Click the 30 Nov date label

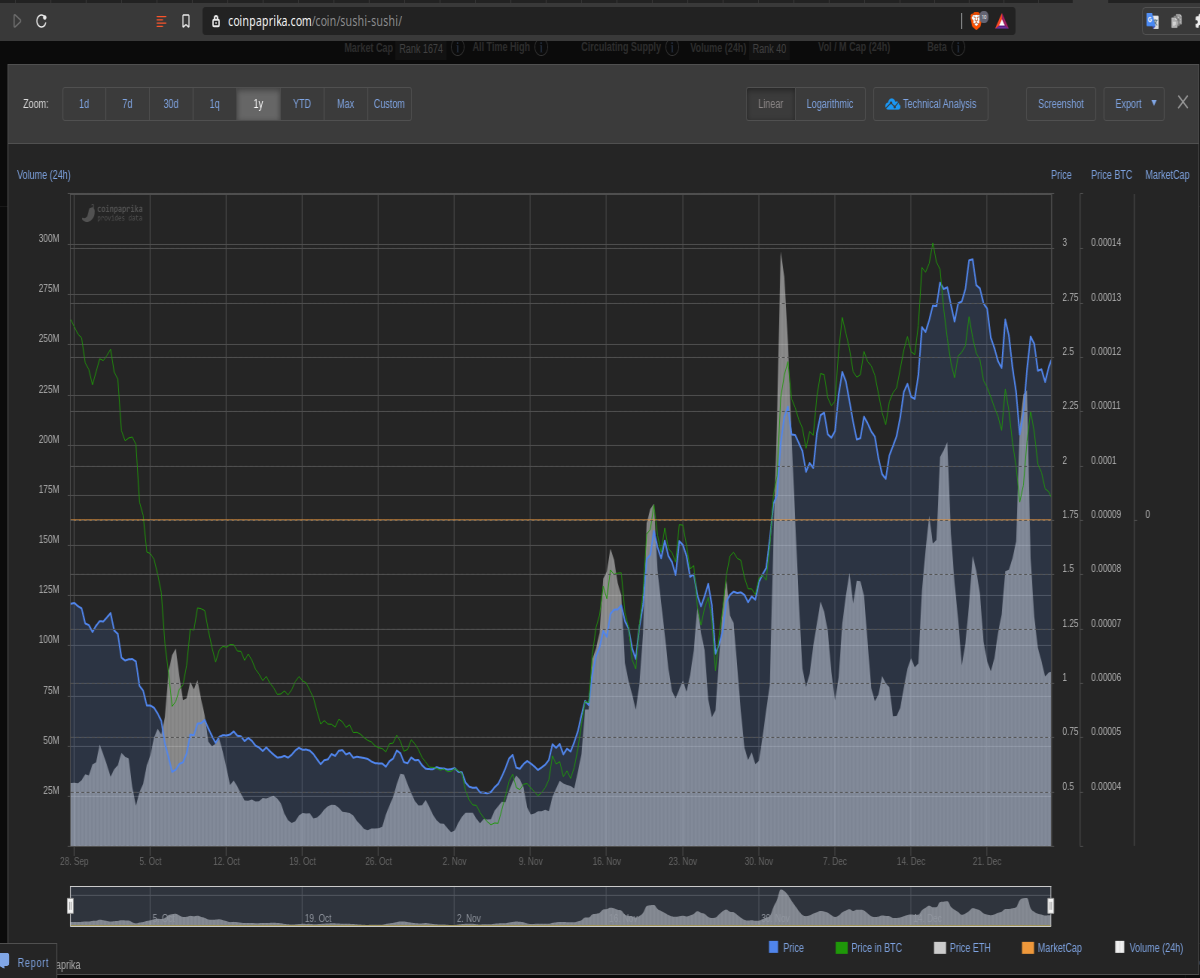[759, 861]
